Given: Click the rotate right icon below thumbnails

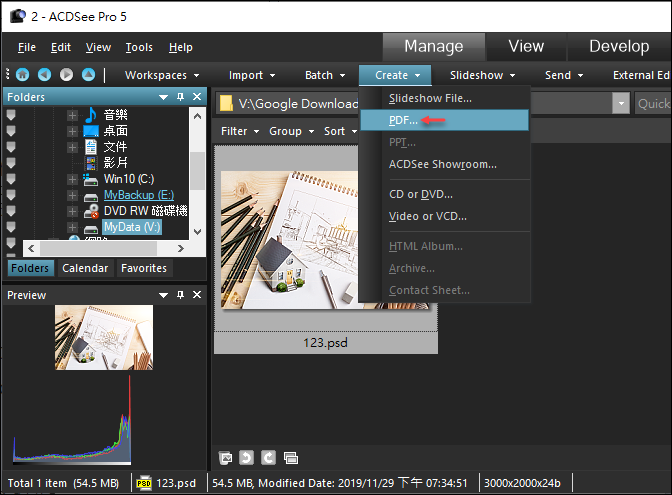Looking at the screenshot, I should point(268,458).
